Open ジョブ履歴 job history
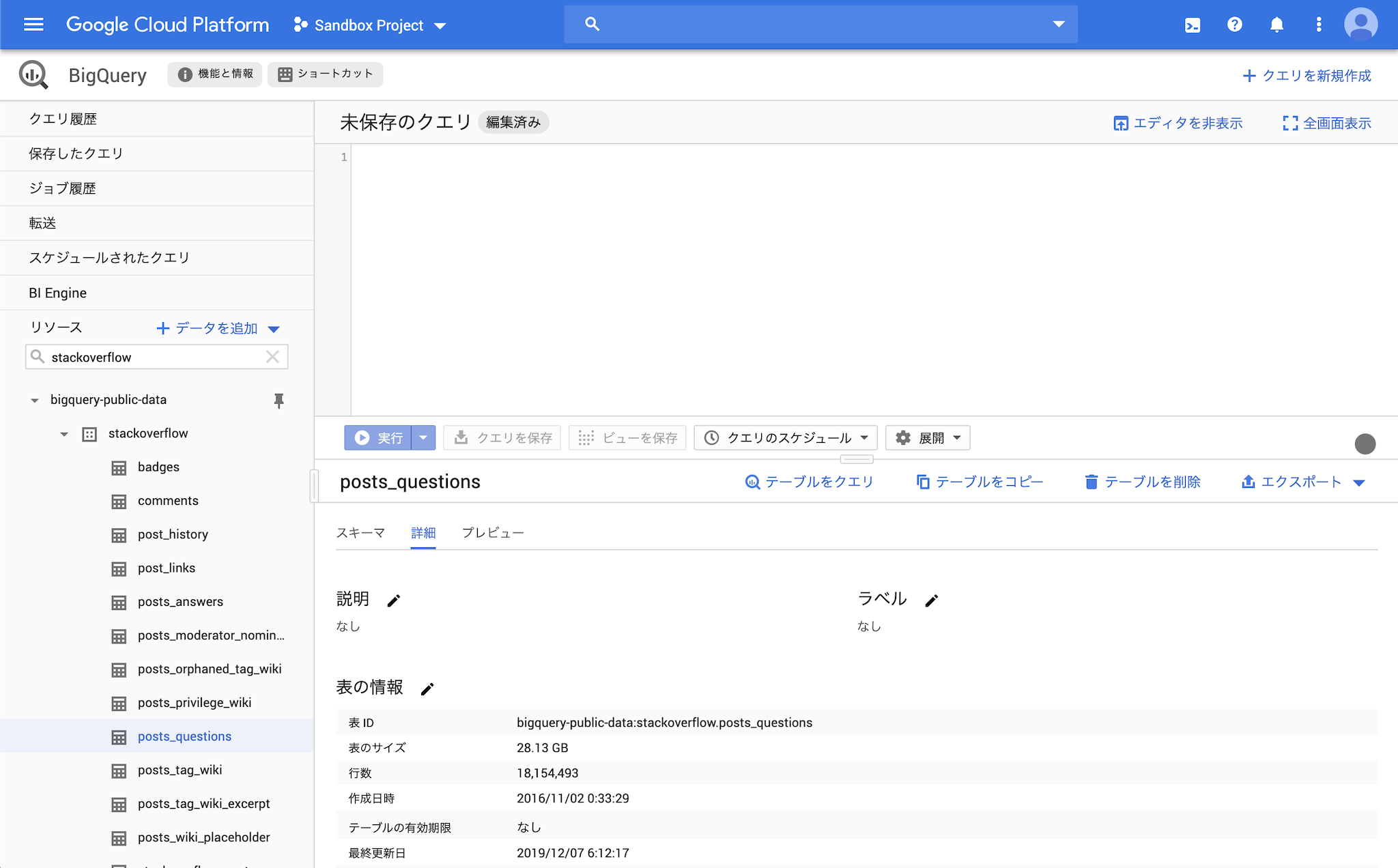Image resolution: width=1398 pixels, height=868 pixels. [x=157, y=188]
